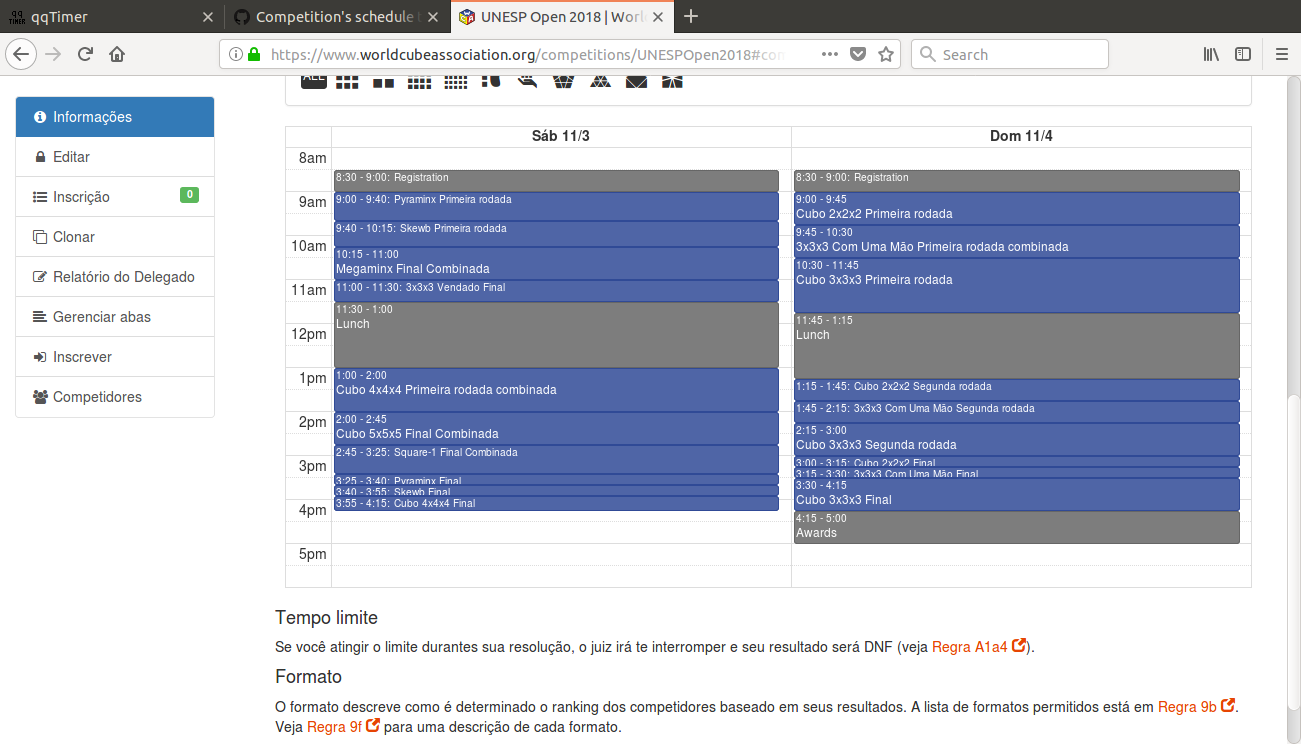The image size is (1301, 744).
Task: Filter schedule by Skewb event icon
Action: tap(636, 80)
